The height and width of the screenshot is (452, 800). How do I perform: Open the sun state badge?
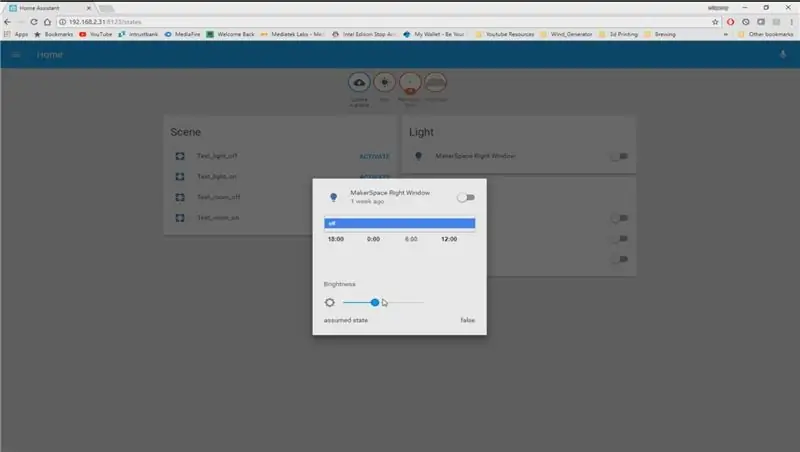pyautogui.click(x=385, y=82)
